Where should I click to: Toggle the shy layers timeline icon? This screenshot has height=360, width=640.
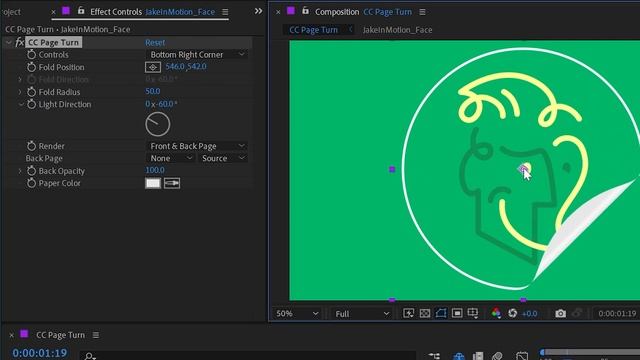coord(459,356)
